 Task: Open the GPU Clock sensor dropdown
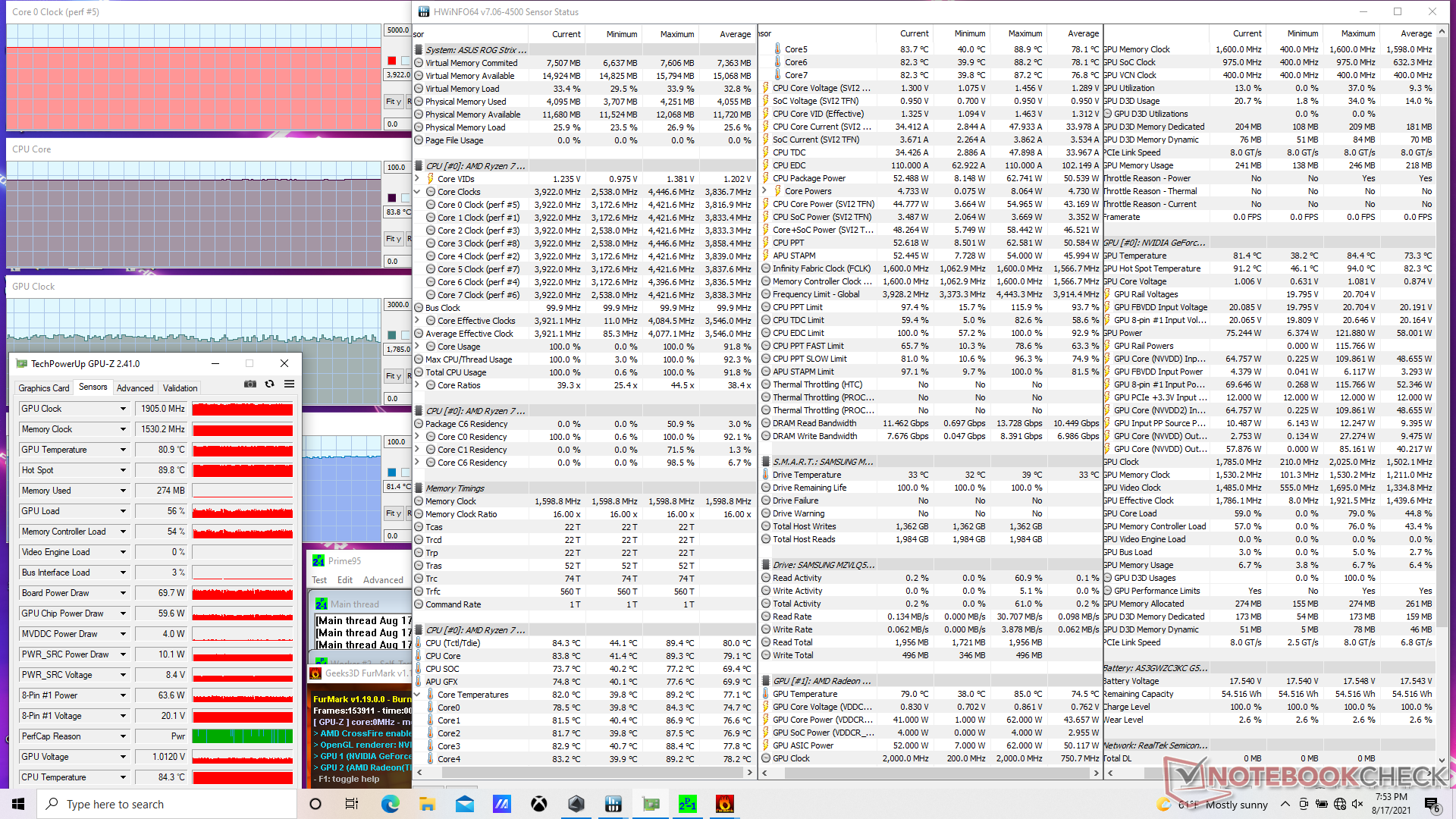(x=123, y=409)
